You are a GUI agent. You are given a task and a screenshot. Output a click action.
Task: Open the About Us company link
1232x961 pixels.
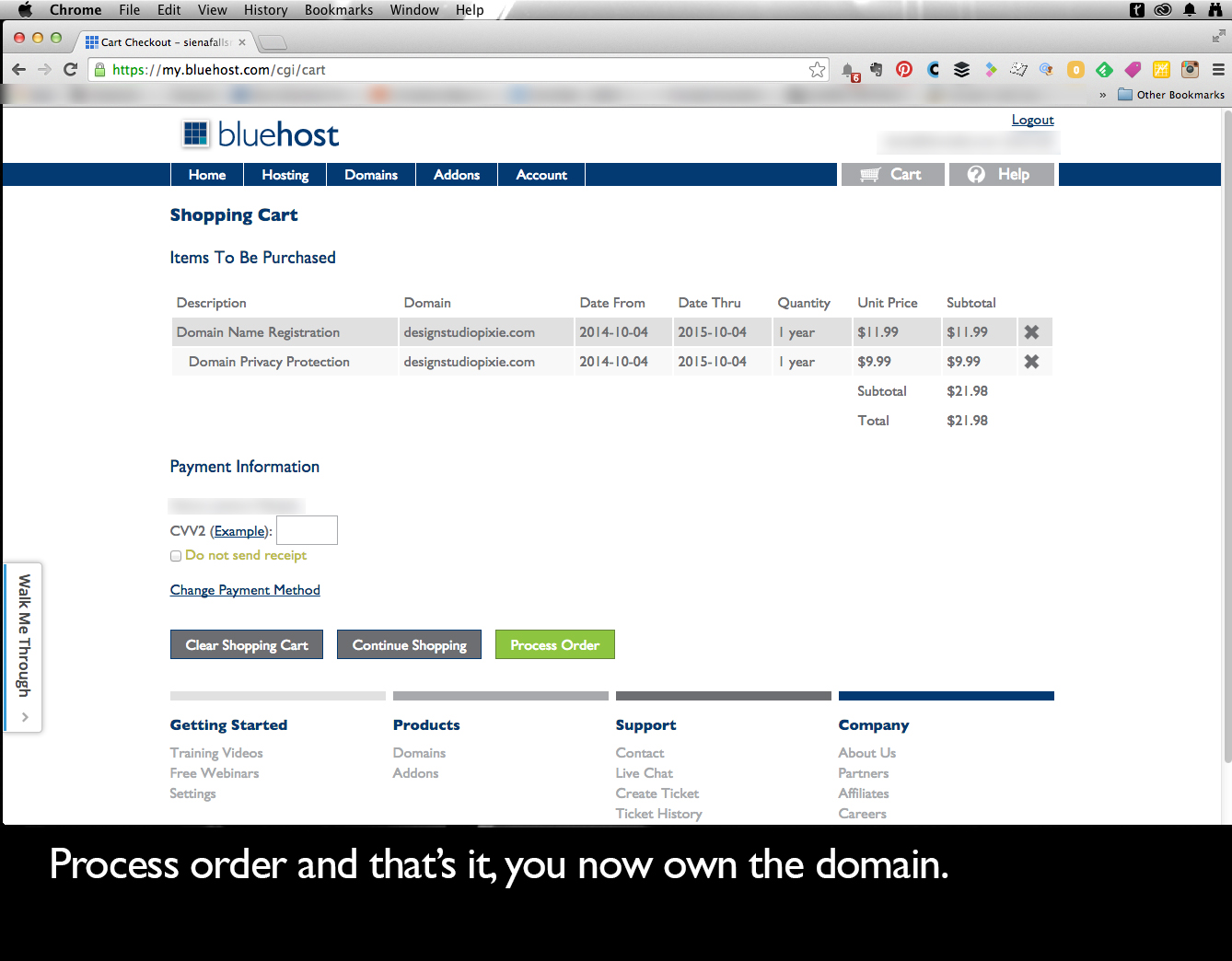866,753
